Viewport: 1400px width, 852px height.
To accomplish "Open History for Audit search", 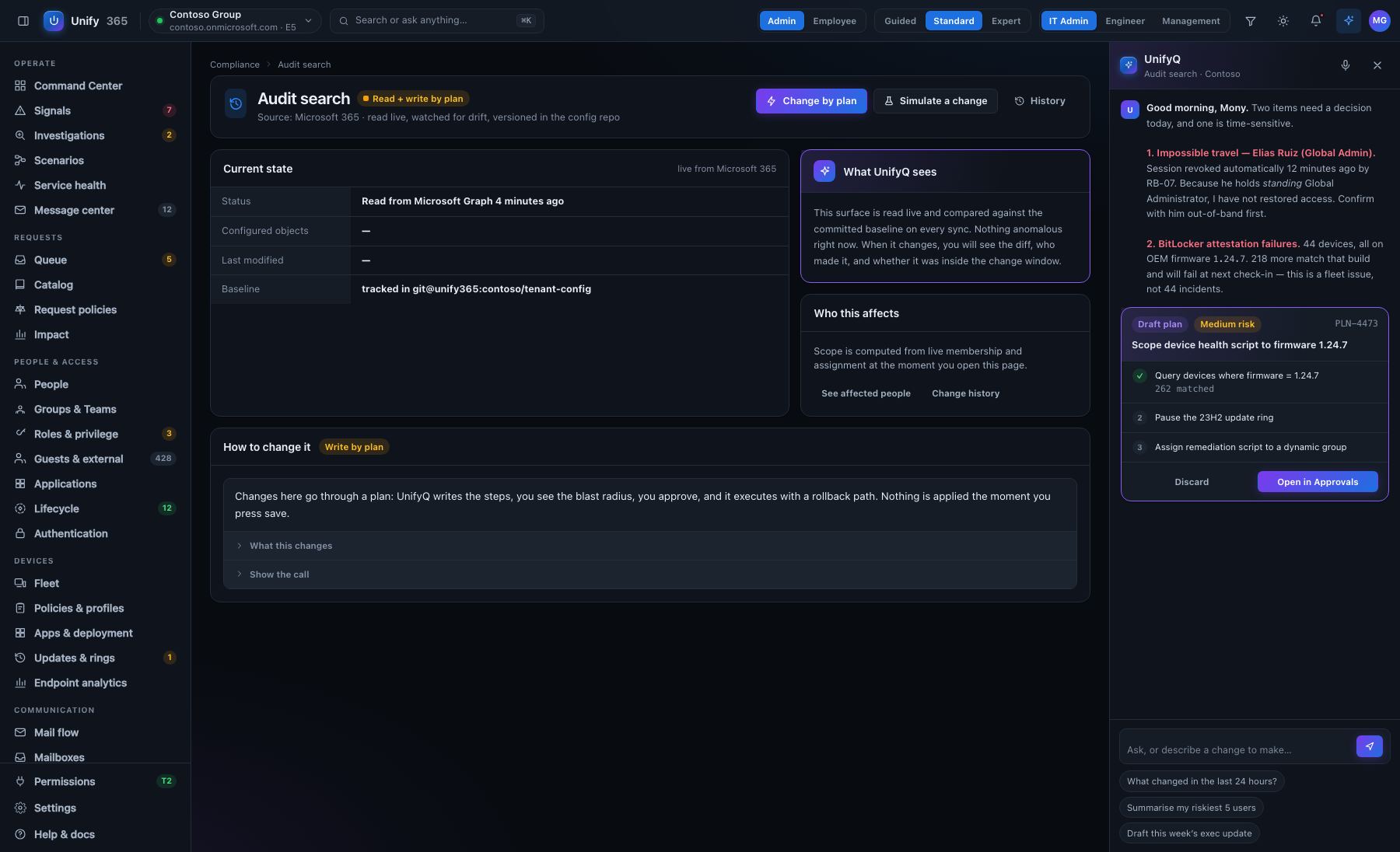I will (1040, 101).
